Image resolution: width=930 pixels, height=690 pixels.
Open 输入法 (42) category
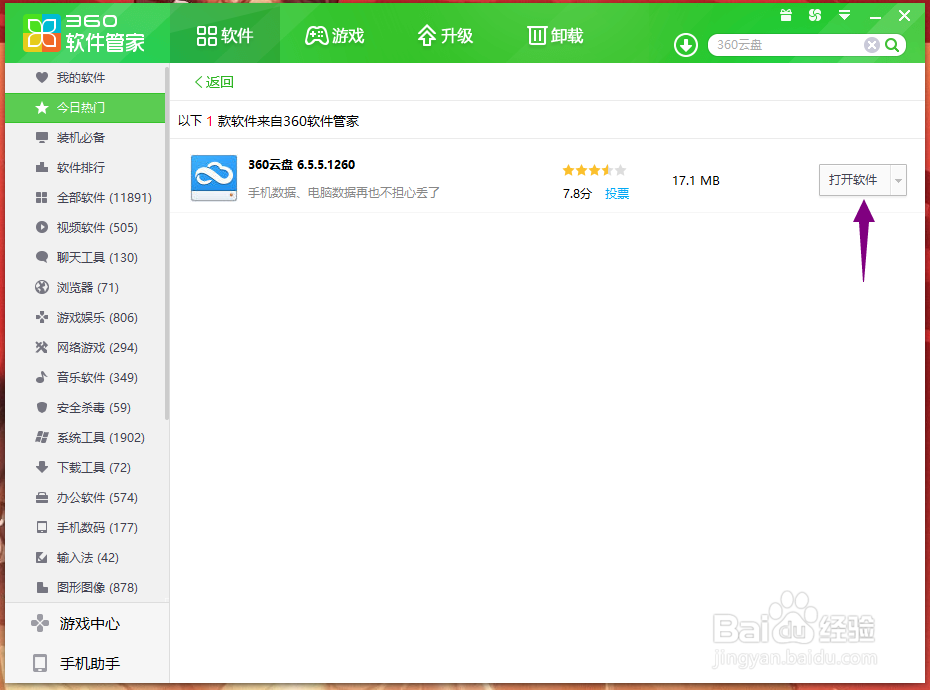point(85,558)
